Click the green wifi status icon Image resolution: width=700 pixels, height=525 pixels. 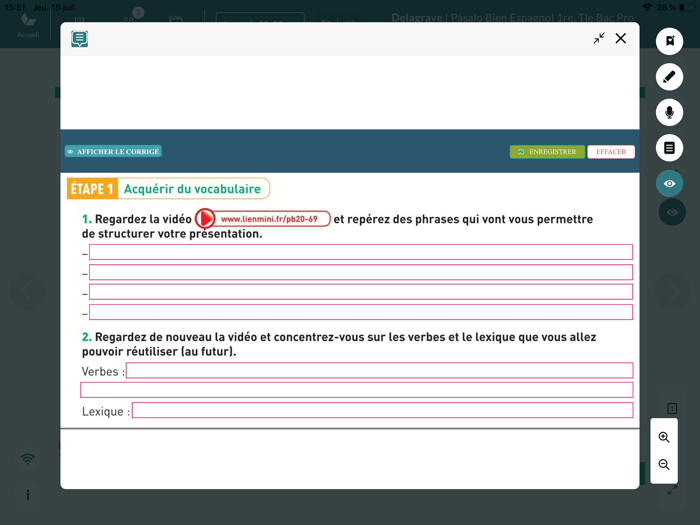pyautogui.click(x=28, y=458)
